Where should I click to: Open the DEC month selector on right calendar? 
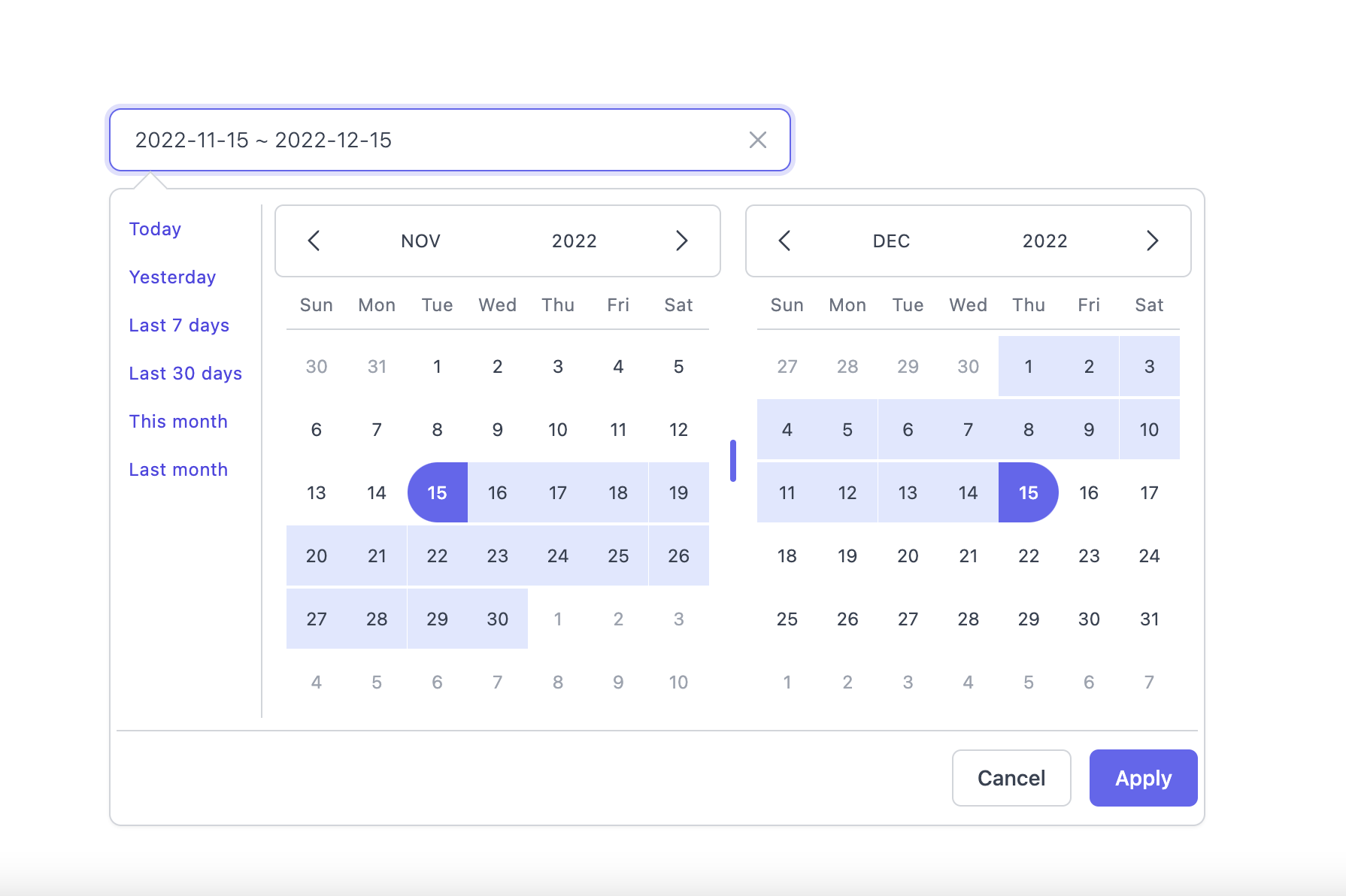[891, 241]
